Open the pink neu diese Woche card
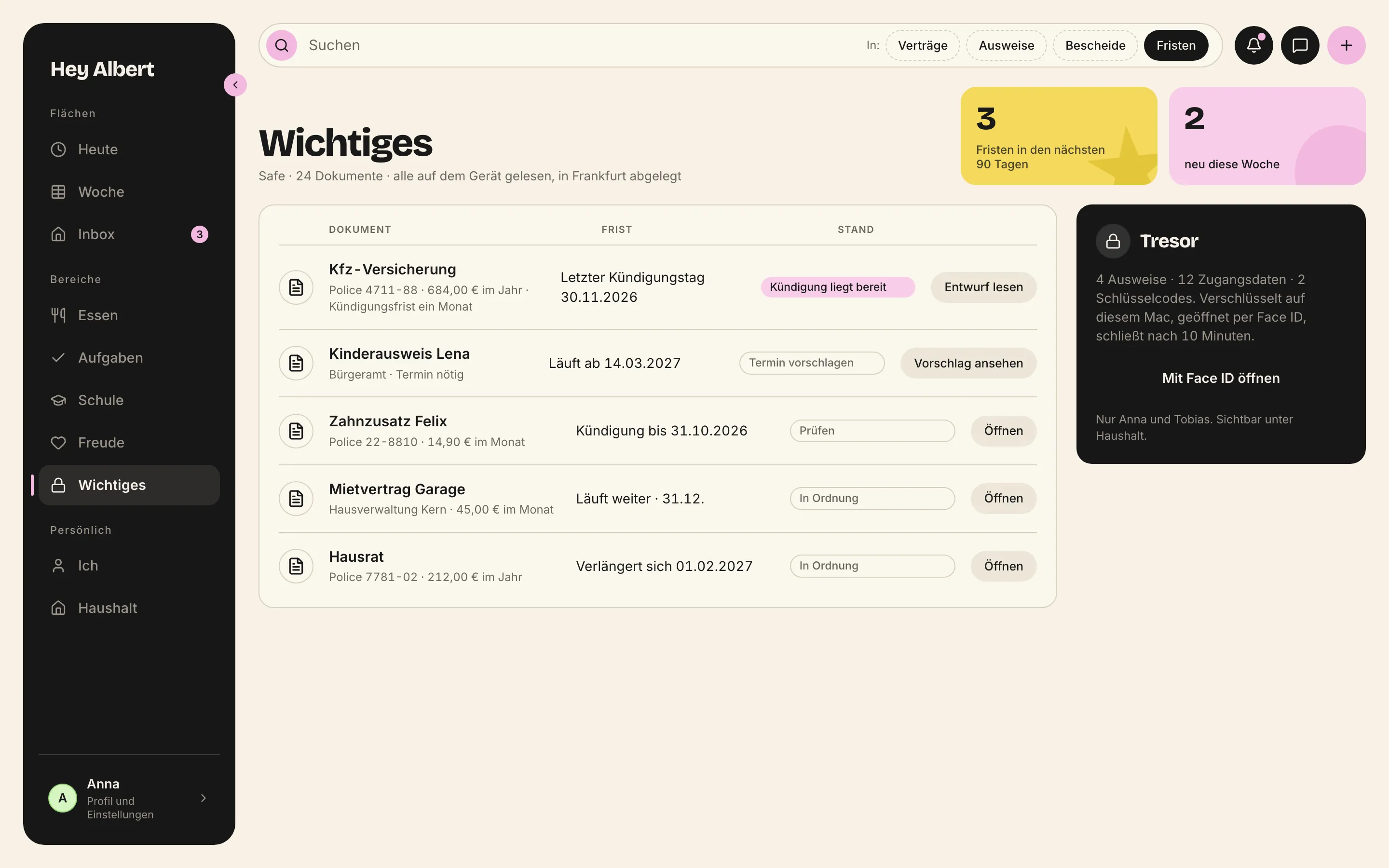The width and height of the screenshot is (1389, 868). [x=1267, y=136]
